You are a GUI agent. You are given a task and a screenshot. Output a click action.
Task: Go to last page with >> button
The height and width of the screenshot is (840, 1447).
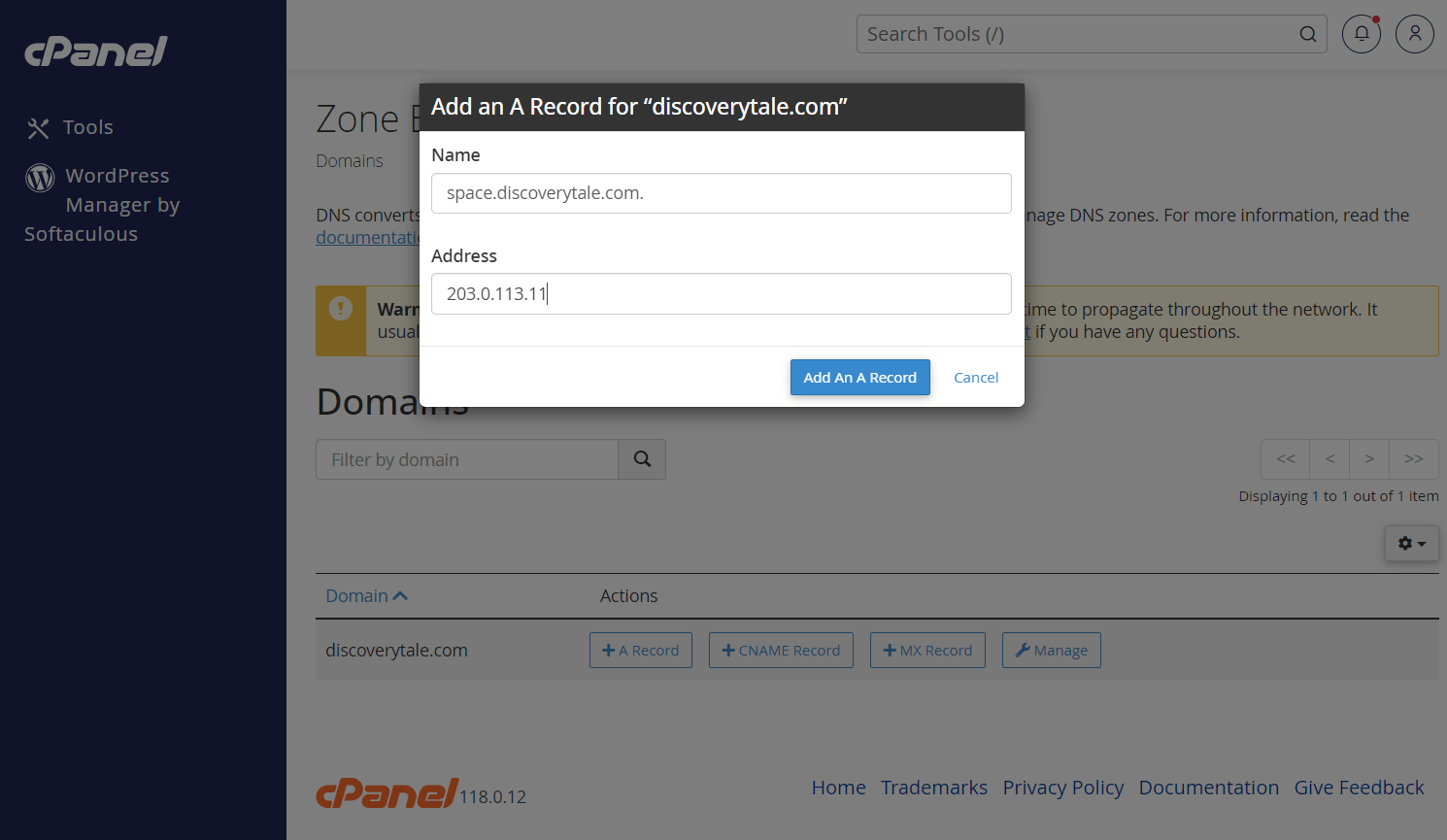[1414, 459]
